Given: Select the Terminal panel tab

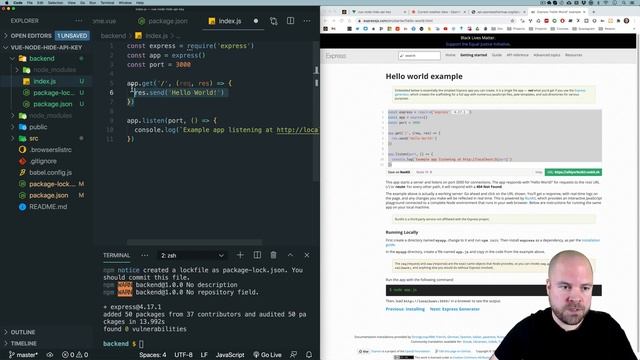Looking at the screenshot, I should (116, 256).
